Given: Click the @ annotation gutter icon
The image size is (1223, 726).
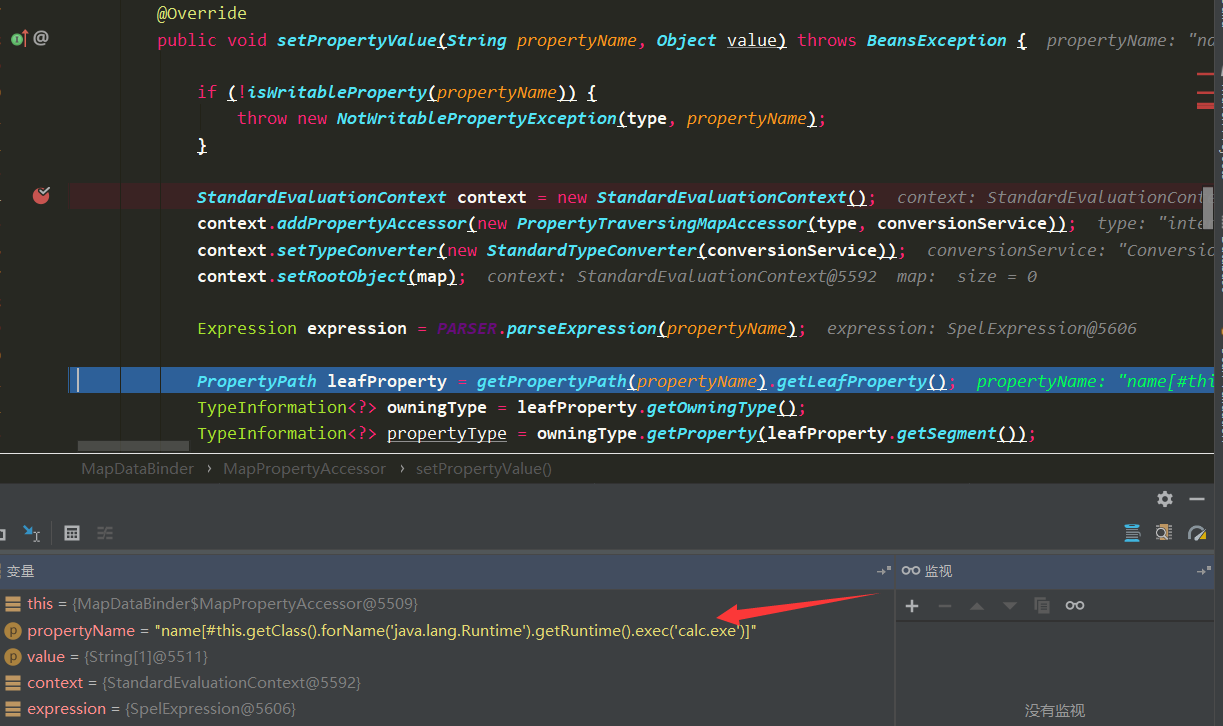Looking at the screenshot, I should click(x=41, y=38).
